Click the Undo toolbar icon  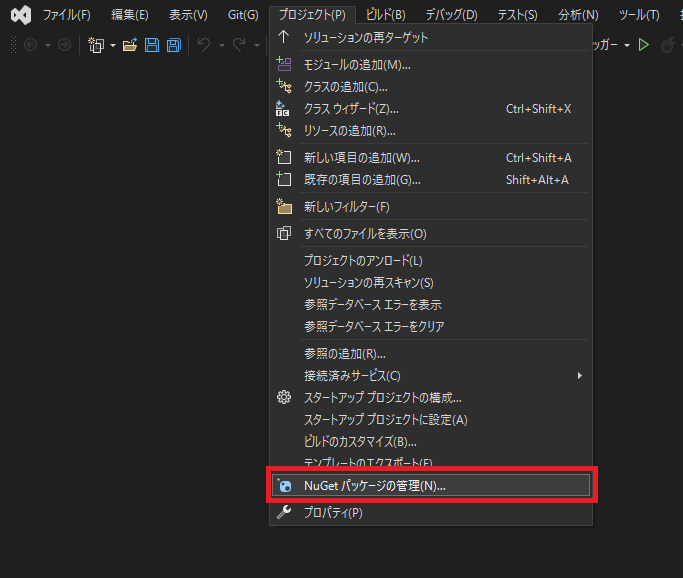pyautogui.click(x=203, y=45)
